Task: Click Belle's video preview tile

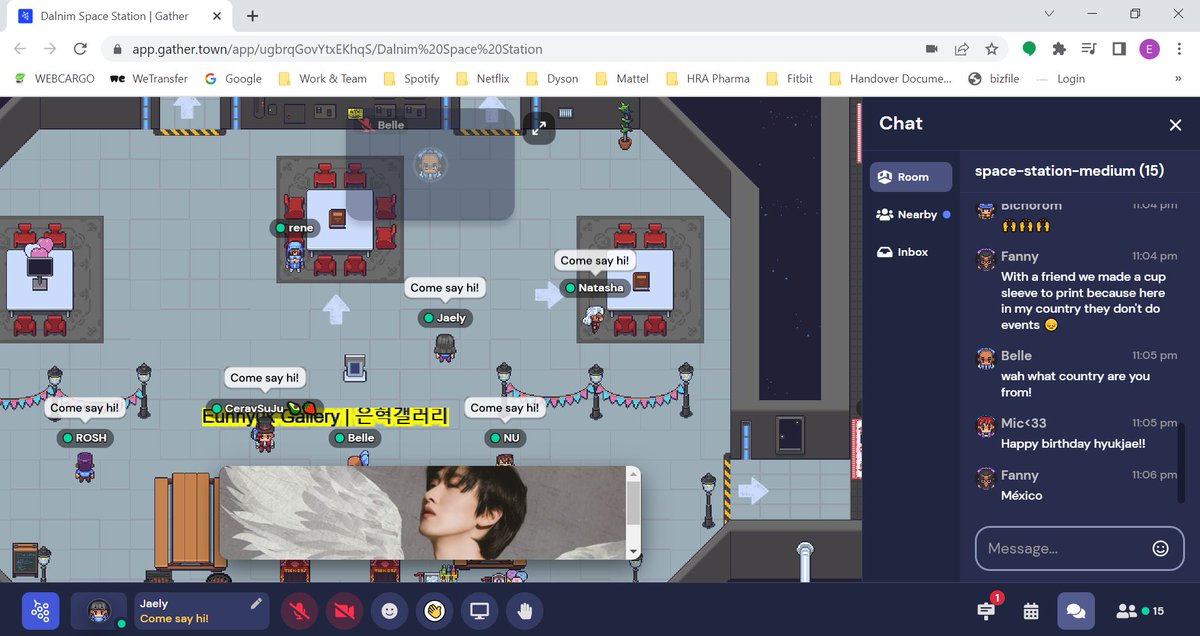Action: coord(430,165)
